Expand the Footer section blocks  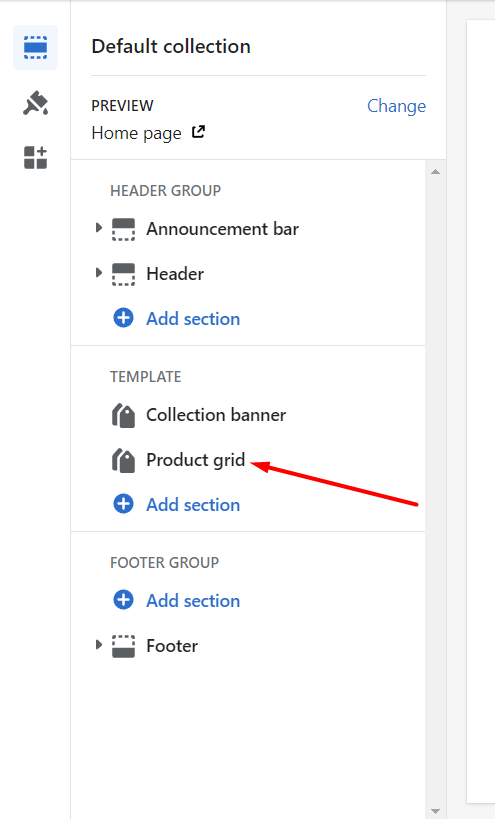[x=98, y=645]
